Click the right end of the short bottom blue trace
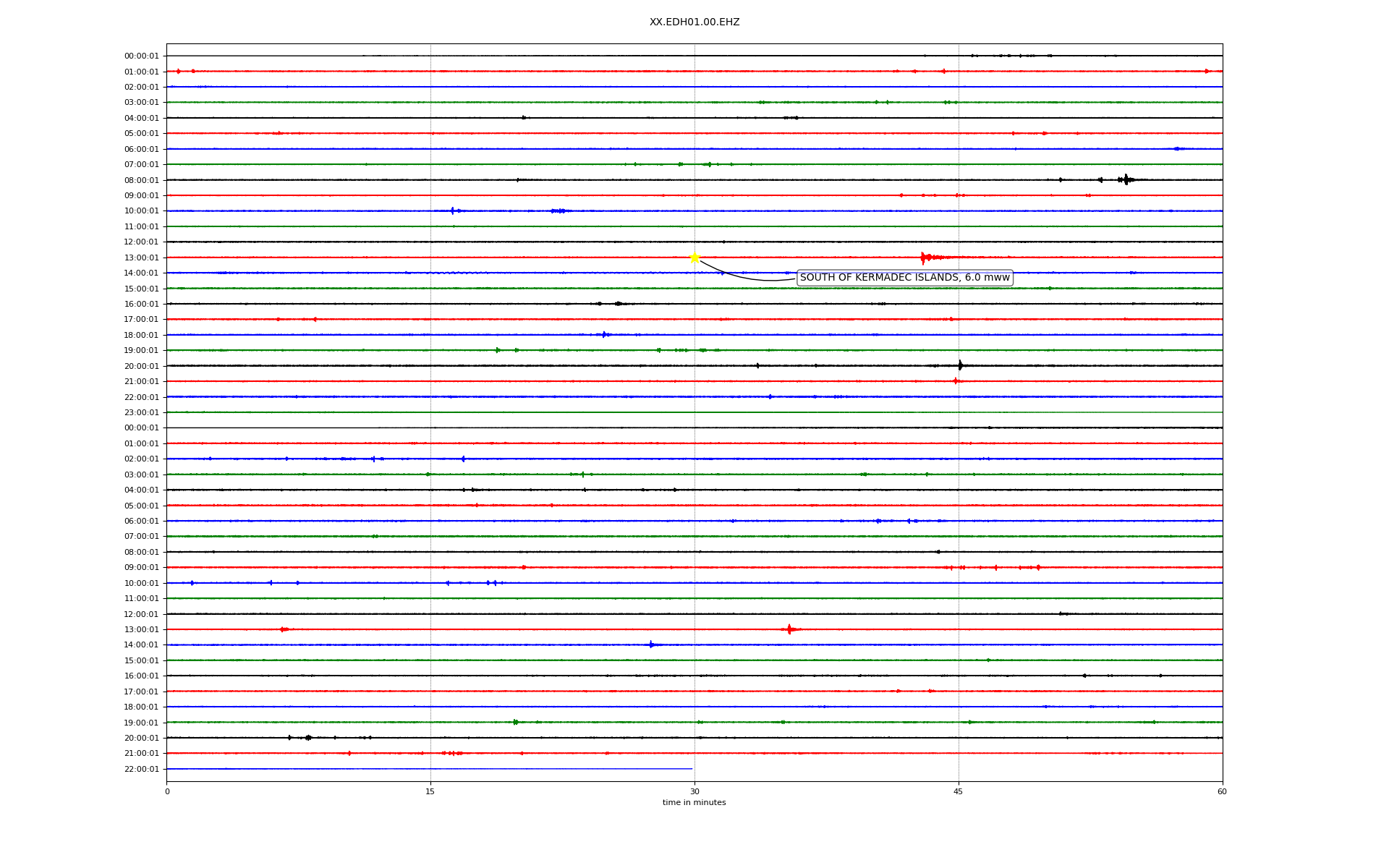Screen dimensions: 1389x868 click(x=691, y=769)
